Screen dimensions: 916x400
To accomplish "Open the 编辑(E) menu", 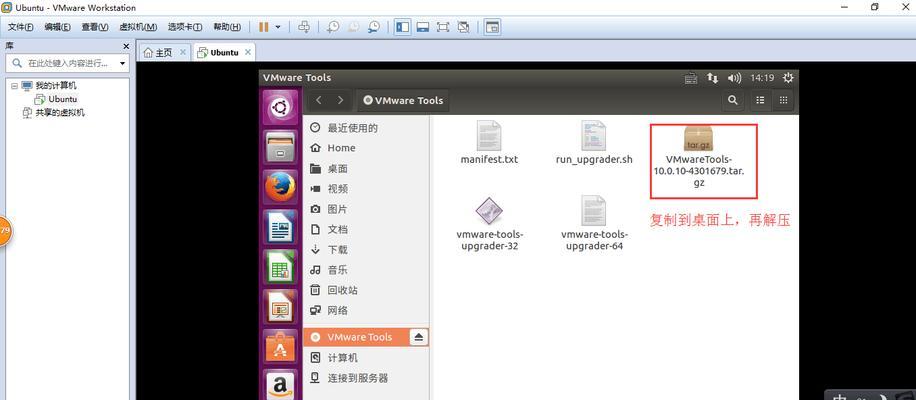I will point(57,27).
